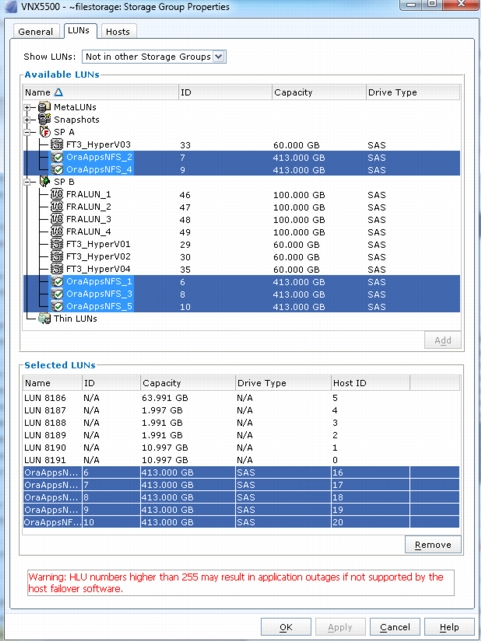Select the LUN 8188 row
The image size is (482, 643).
(241, 423)
